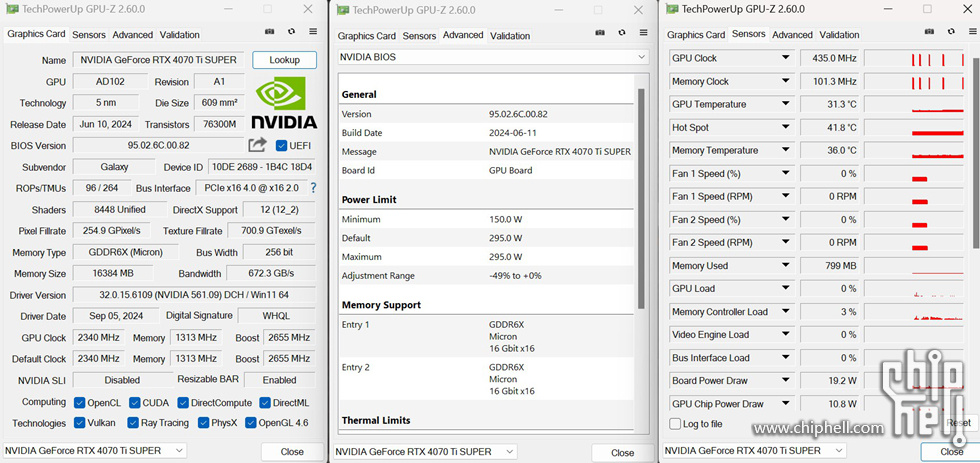Viewport: 980px width, 463px height.
Task: Switch to Advanced tab in Graphics Card window
Action: [x=132, y=35]
